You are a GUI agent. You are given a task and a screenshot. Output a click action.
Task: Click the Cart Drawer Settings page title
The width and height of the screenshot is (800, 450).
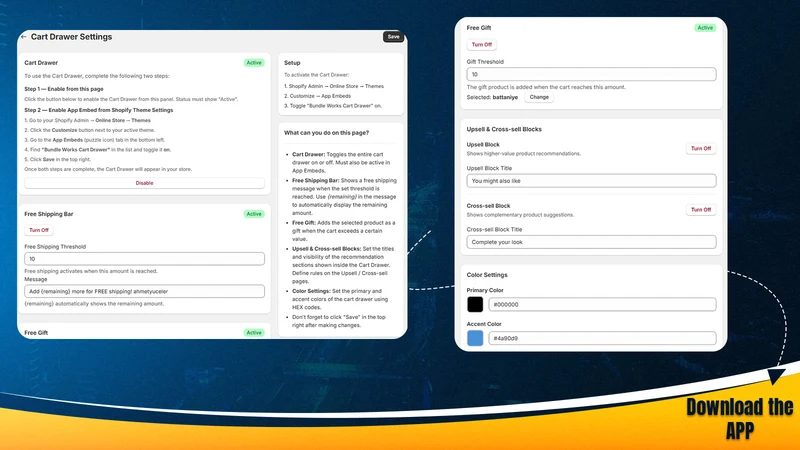tap(71, 37)
